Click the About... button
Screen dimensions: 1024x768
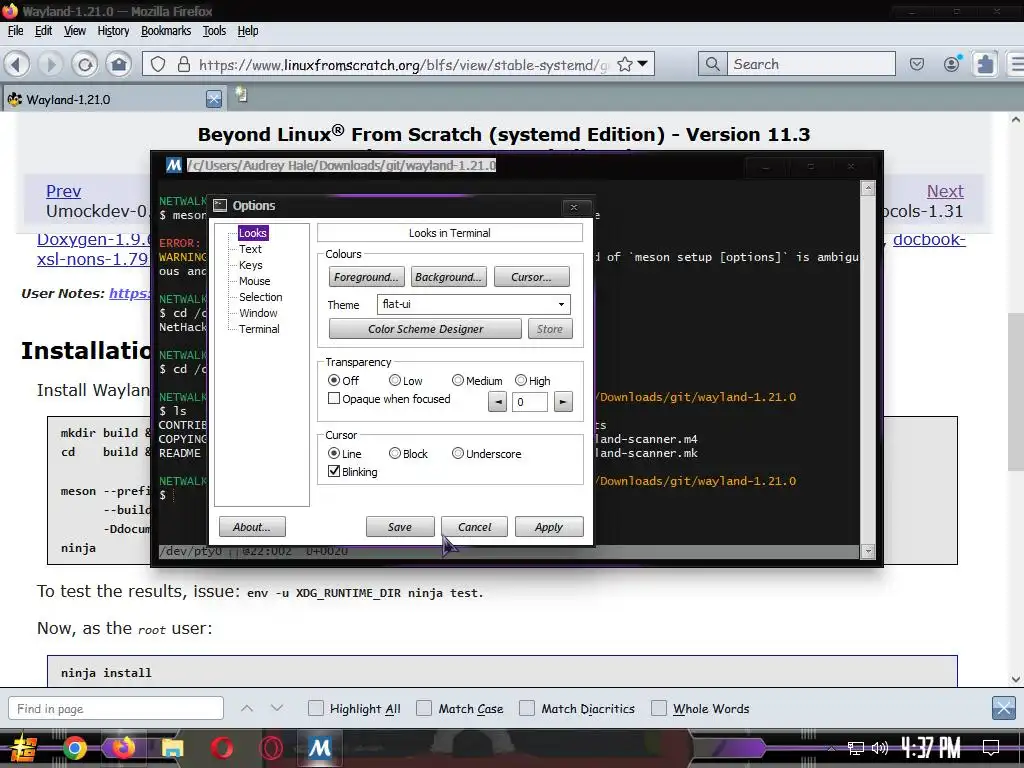tap(251, 526)
